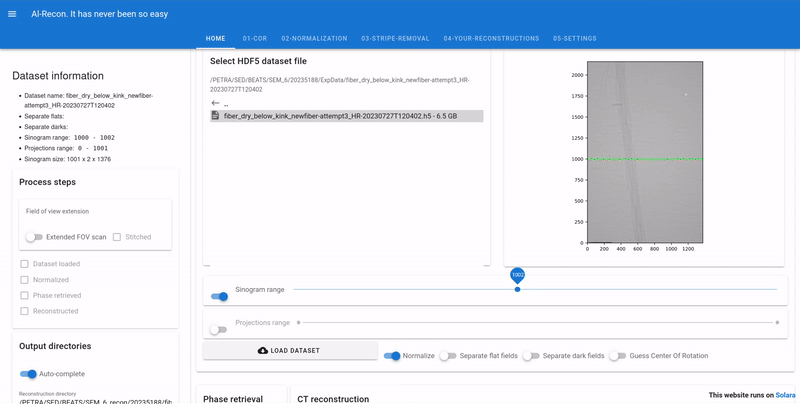Toggle Guess Center Of Rotation switch
This screenshot has height=404, width=800.
pyautogui.click(x=617, y=356)
